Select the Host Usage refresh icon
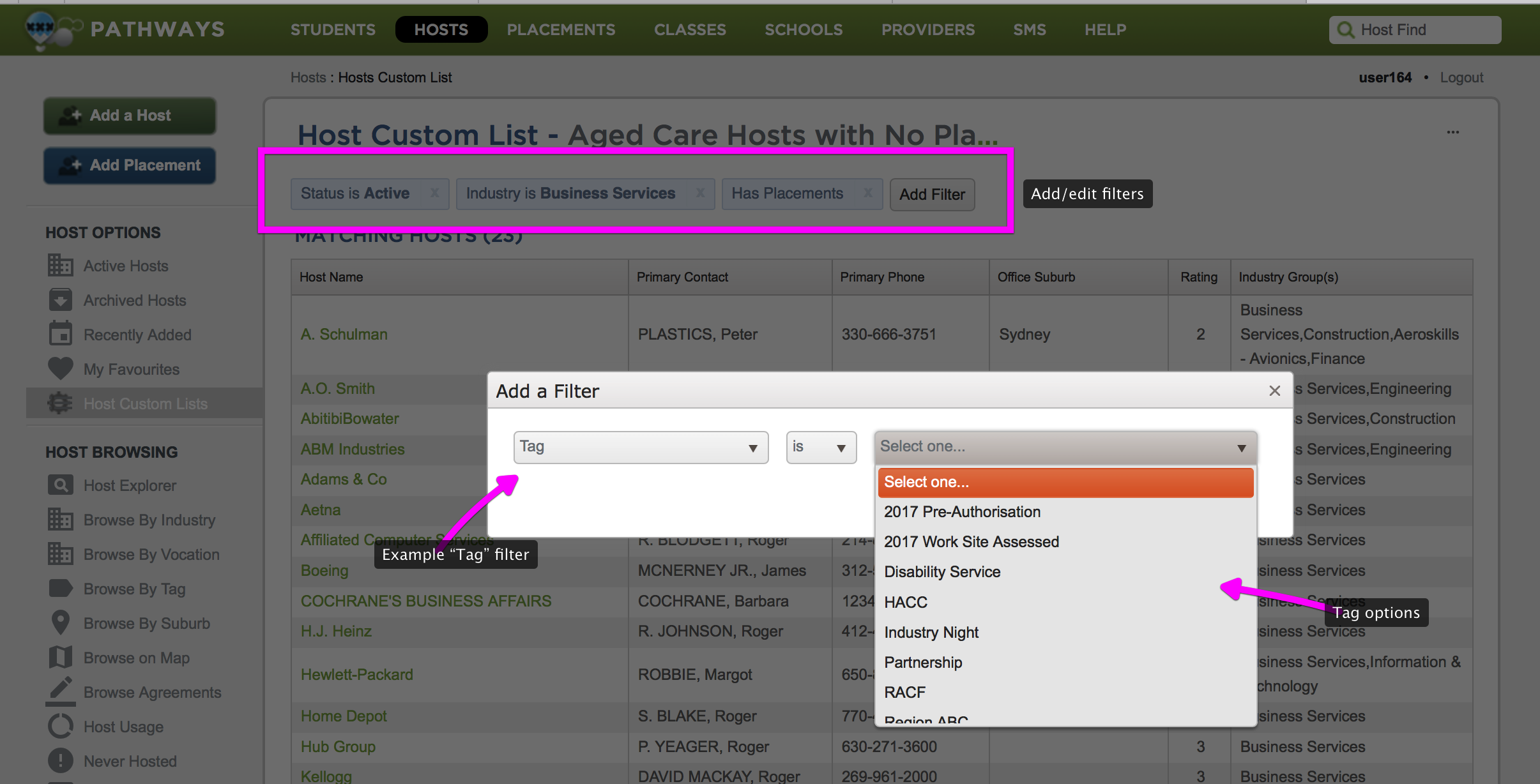The image size is (1540, 784). [60, 726]
